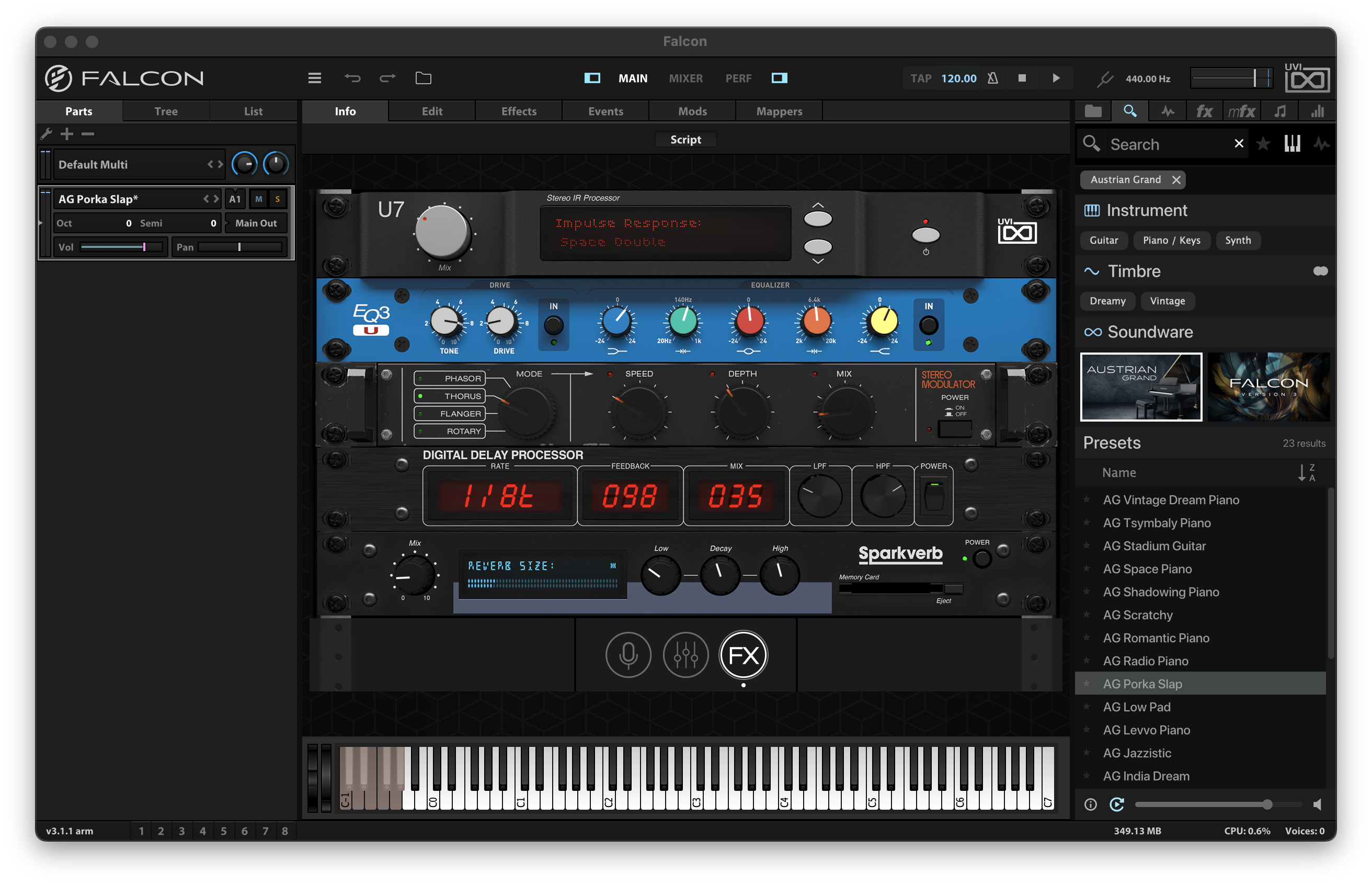
Task: Switch to the Effects tab
Action: [x=519, y=111]
